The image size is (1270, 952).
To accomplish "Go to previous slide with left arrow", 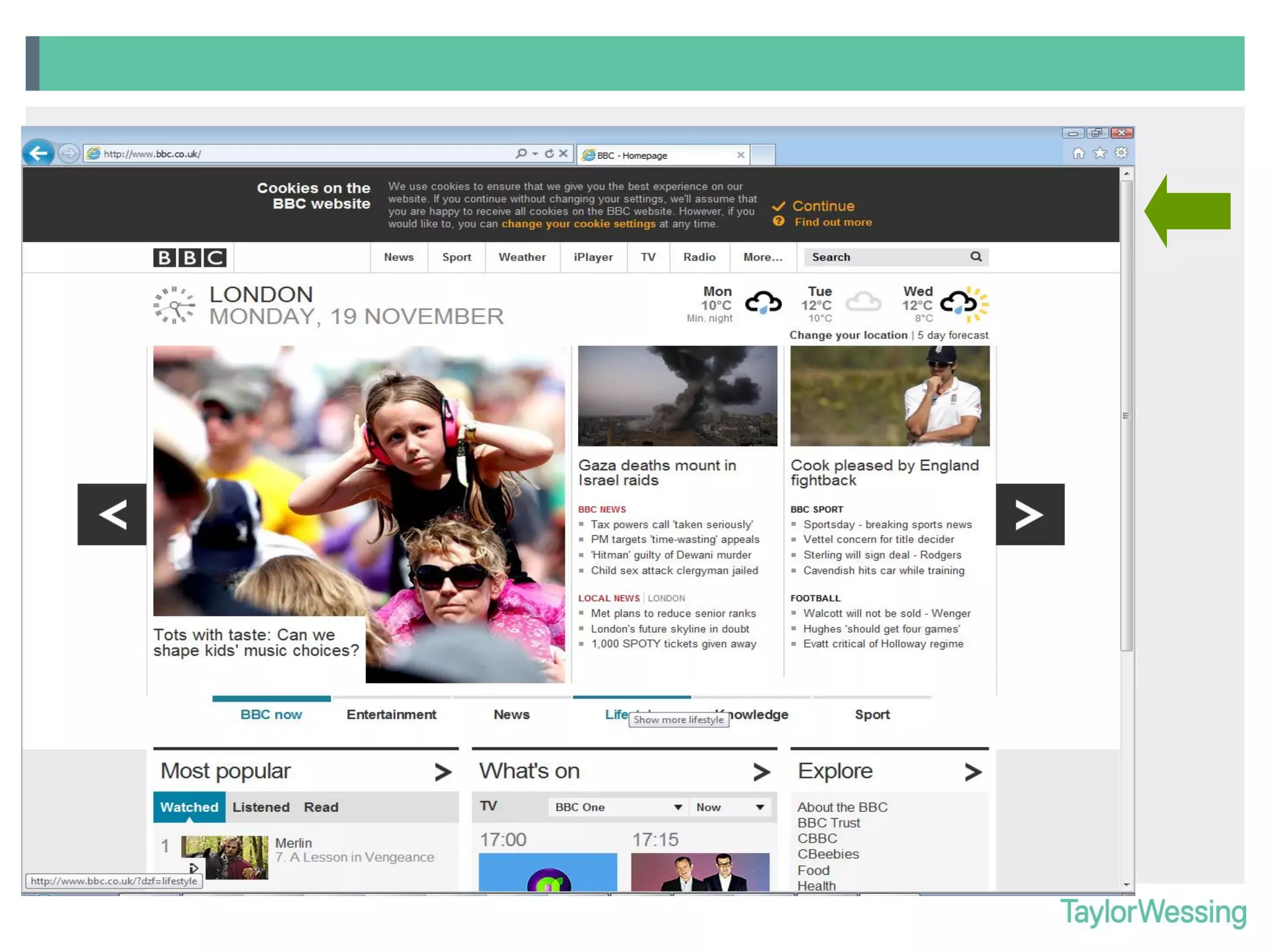I will click(x=112, y=514).
